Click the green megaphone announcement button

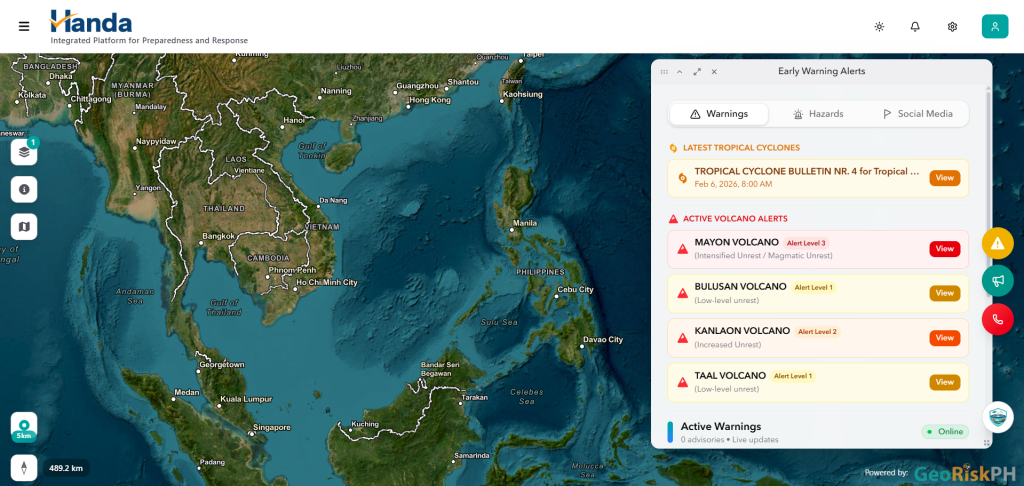click(997, 281)
